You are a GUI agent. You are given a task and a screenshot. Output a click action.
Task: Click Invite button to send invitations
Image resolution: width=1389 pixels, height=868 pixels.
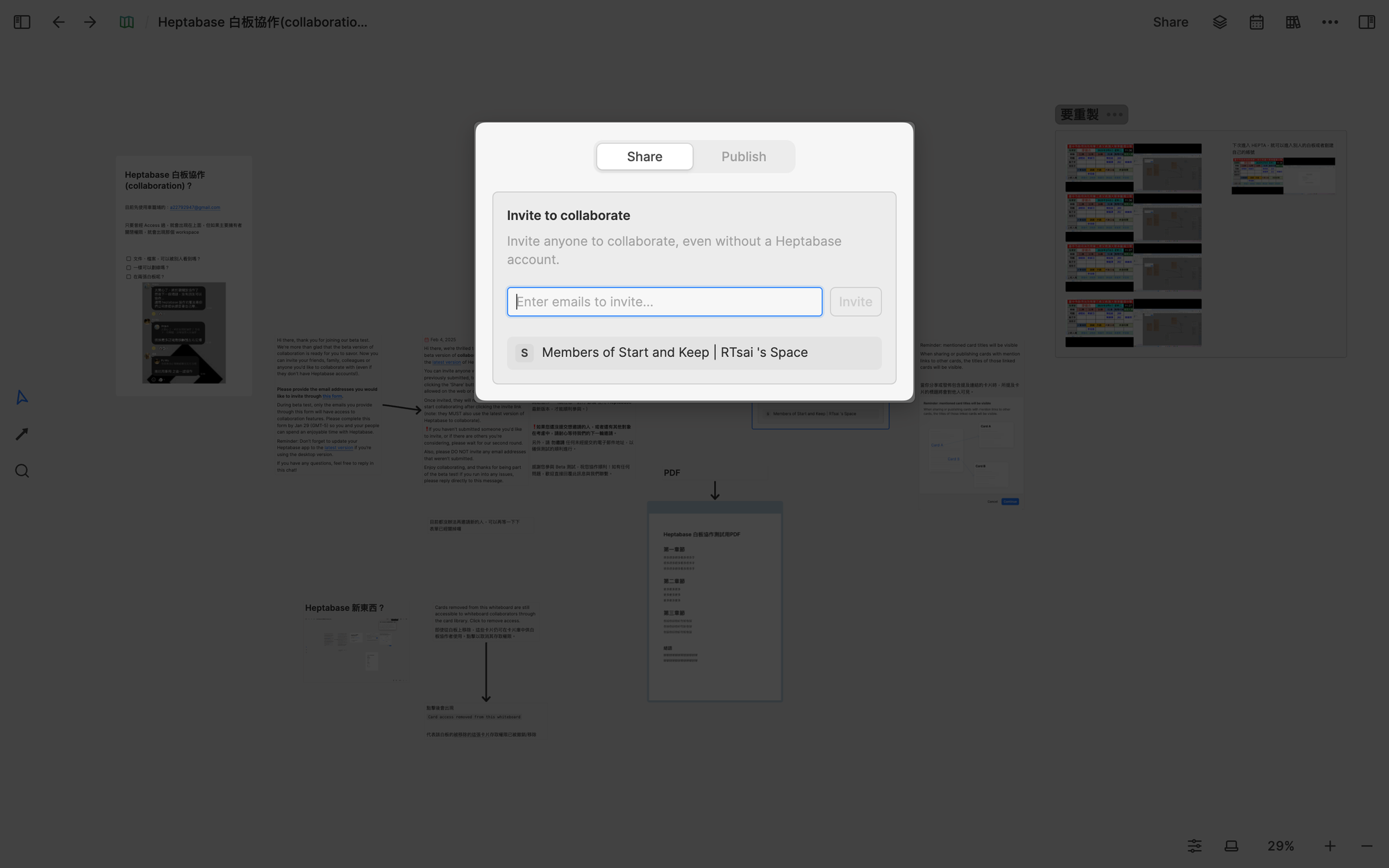(856, 301)
